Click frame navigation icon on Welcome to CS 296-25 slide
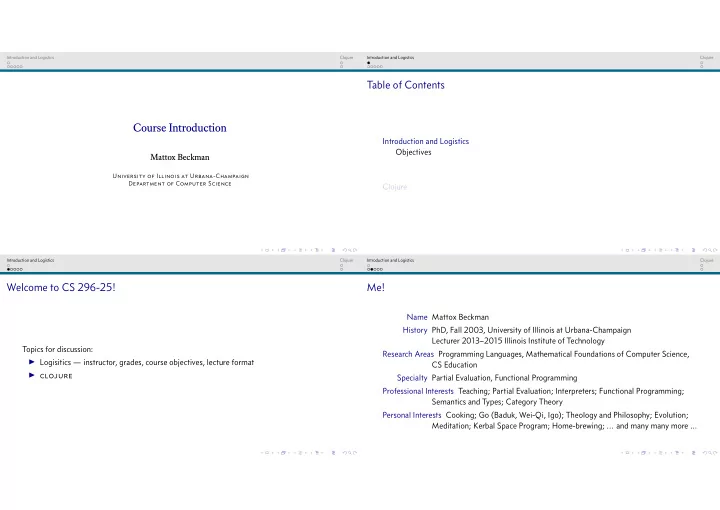The height and width of the screenshot is (510, 720). tap(283, 453)
